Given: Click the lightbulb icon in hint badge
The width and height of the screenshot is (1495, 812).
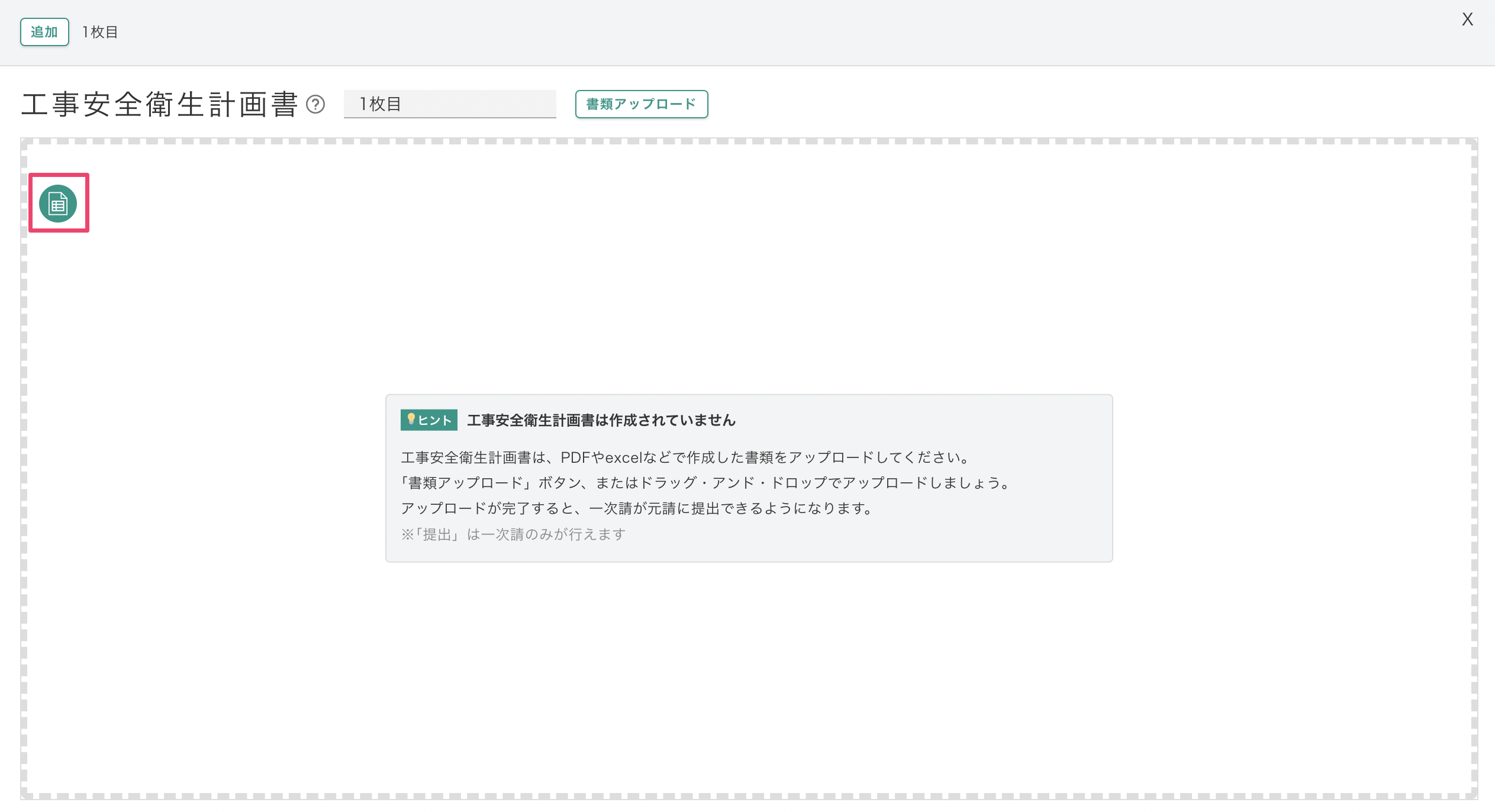Looking at the screenshot, I should [411, 419].
